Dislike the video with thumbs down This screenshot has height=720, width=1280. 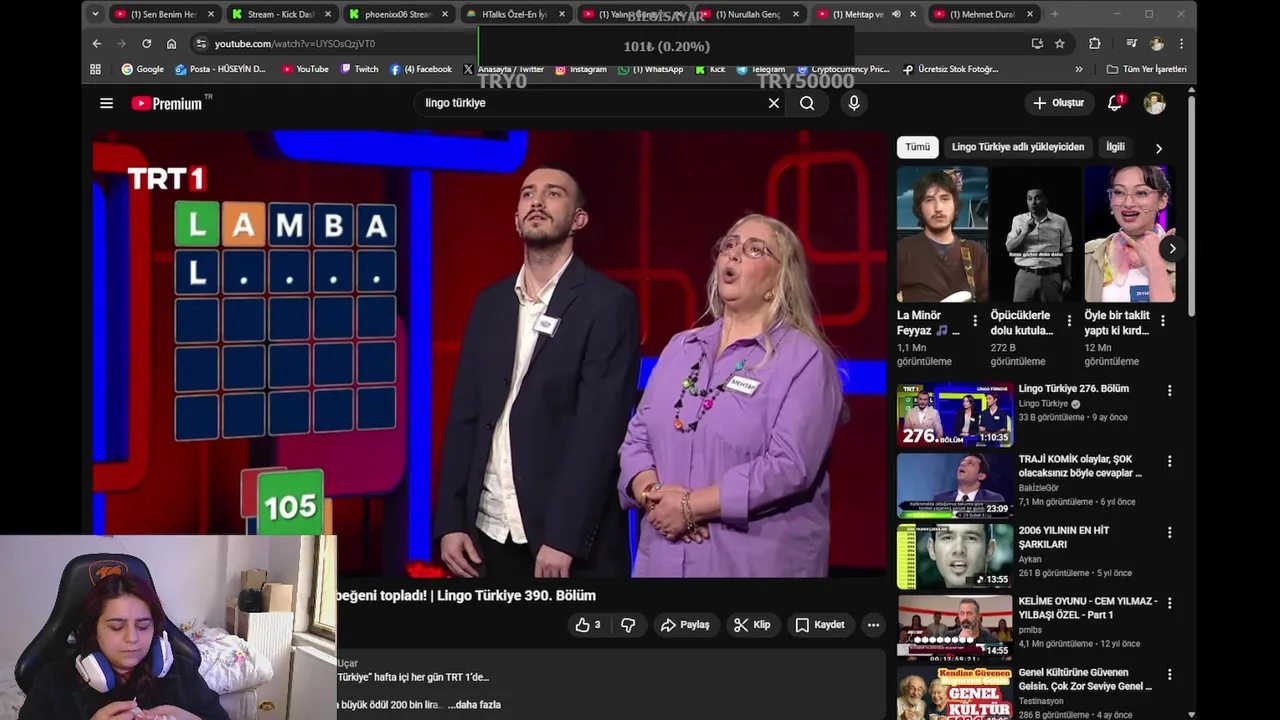tap(628, 625)
